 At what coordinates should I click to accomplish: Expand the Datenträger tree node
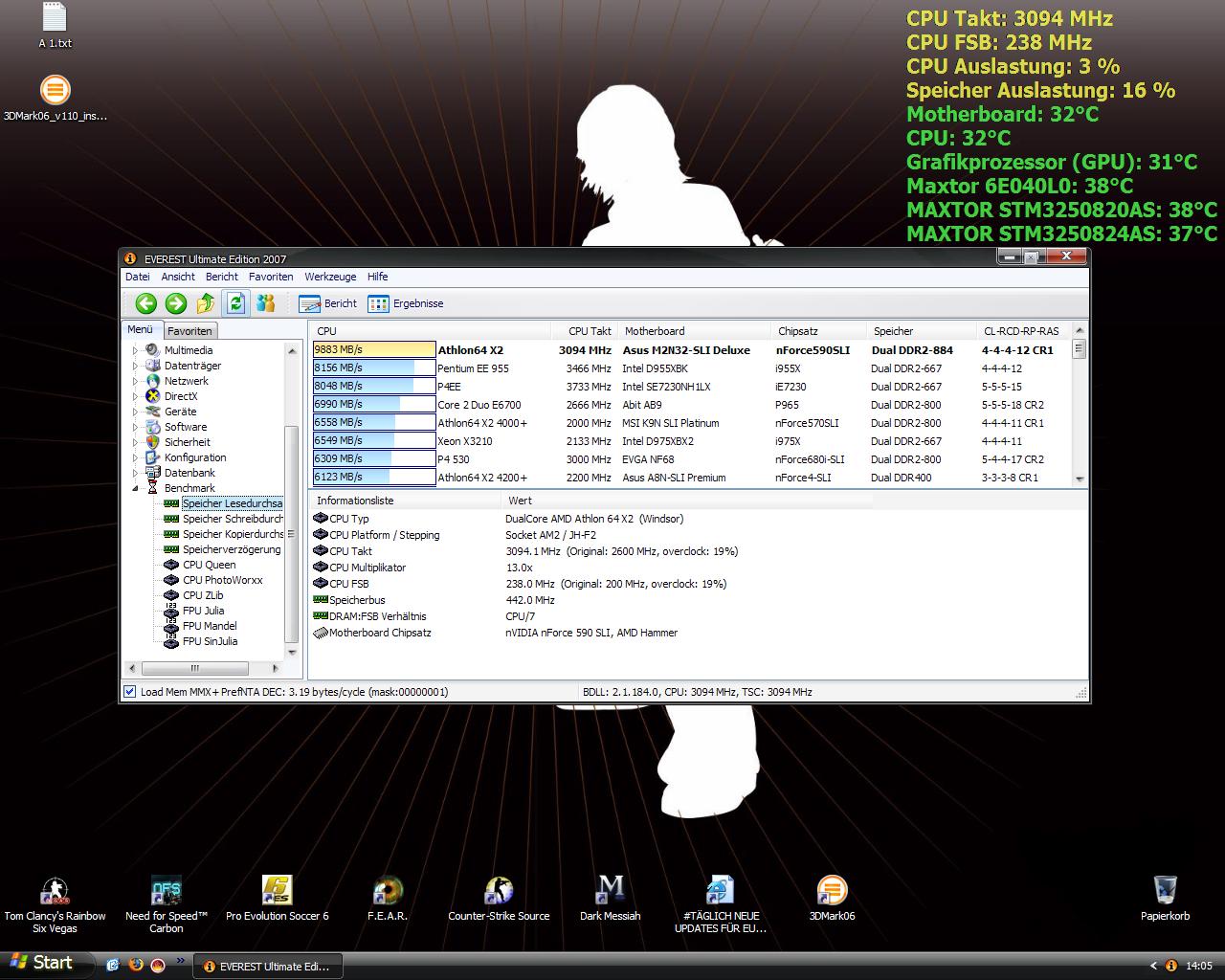[x=135, y=366]
